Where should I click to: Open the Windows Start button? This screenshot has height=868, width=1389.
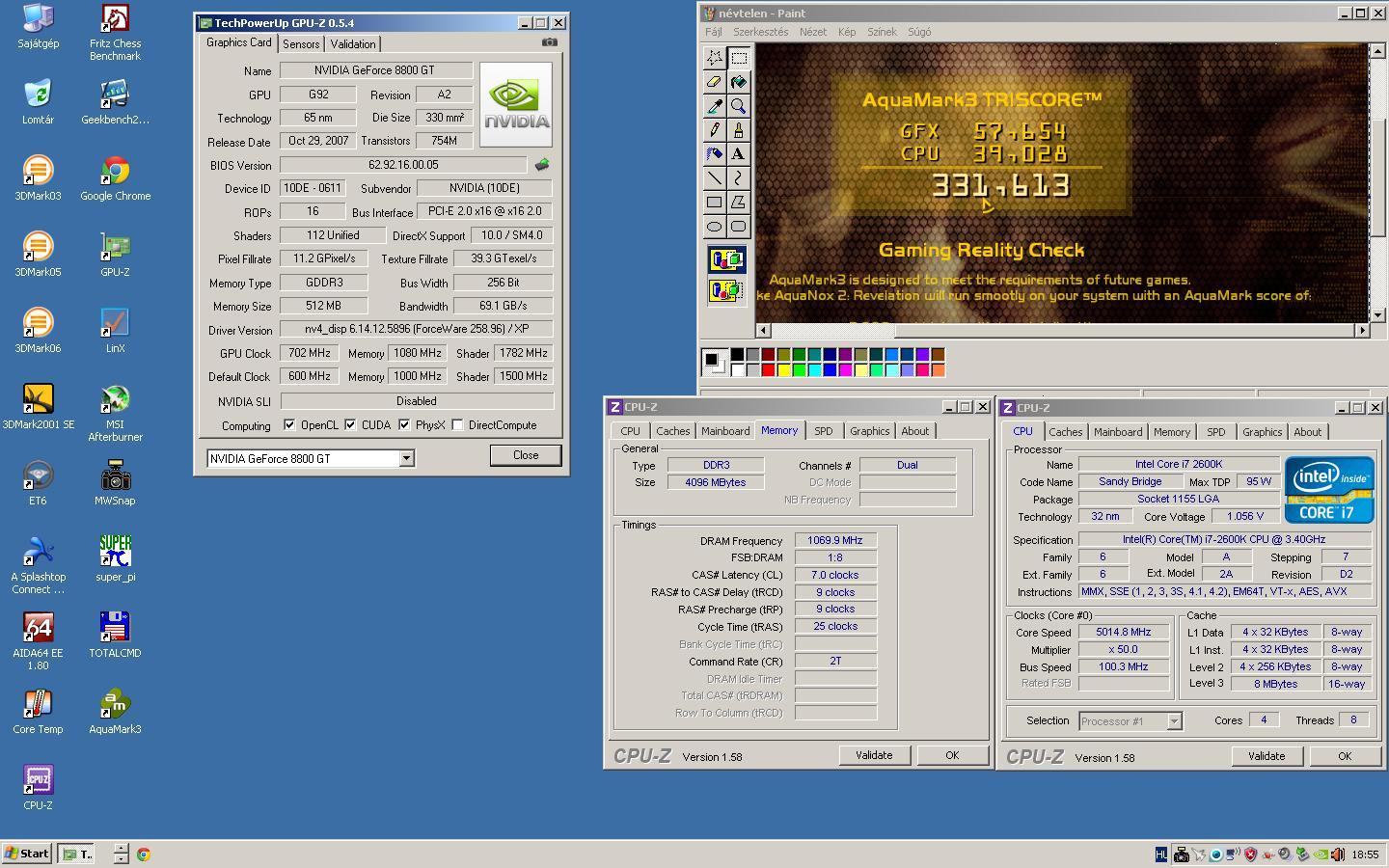(27, 854)
